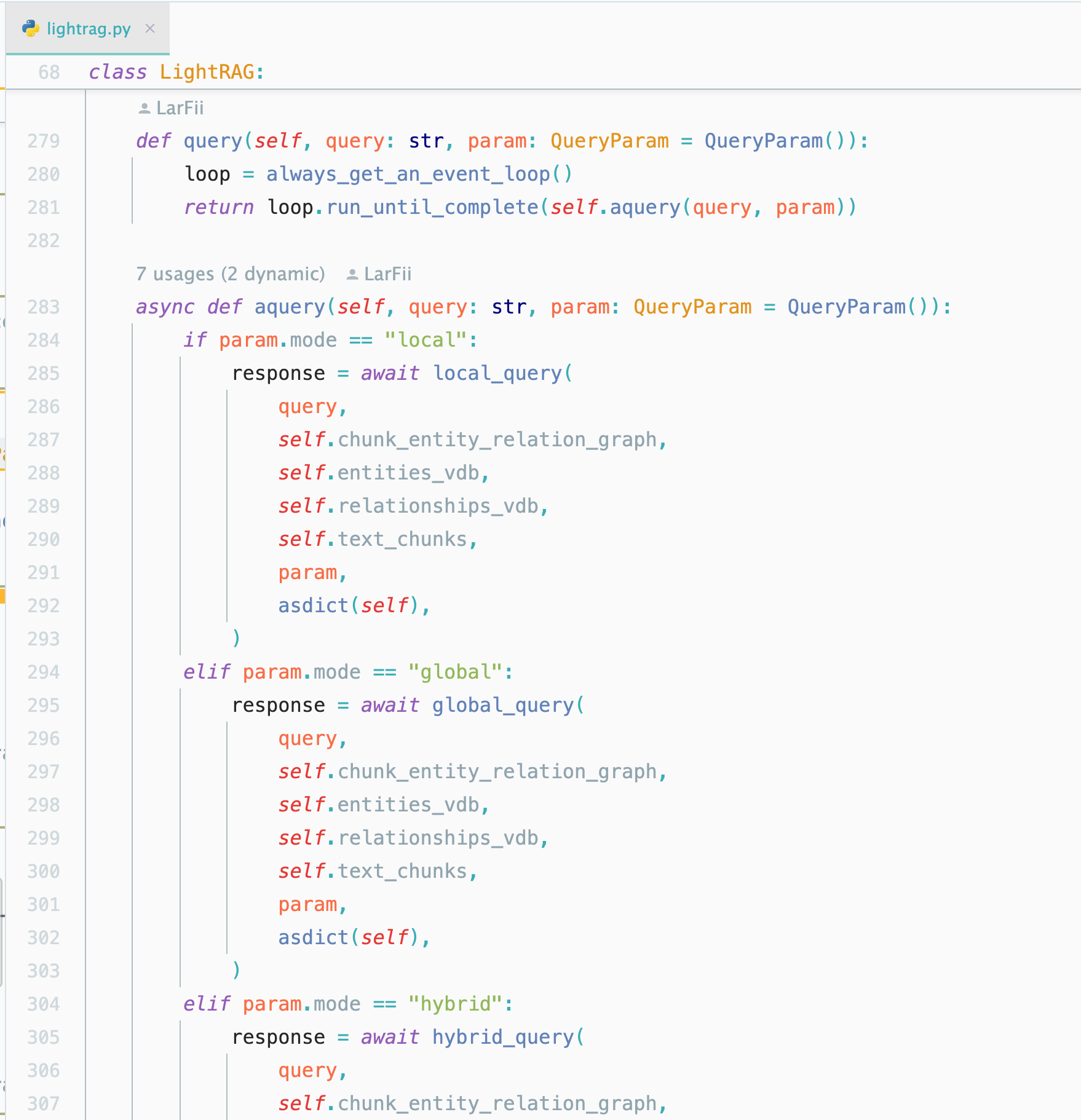The height and width of the screenshot is (1120, 1081).
Task: Click the Python file icon on lightrag.py tab
Action: (30, 28)
